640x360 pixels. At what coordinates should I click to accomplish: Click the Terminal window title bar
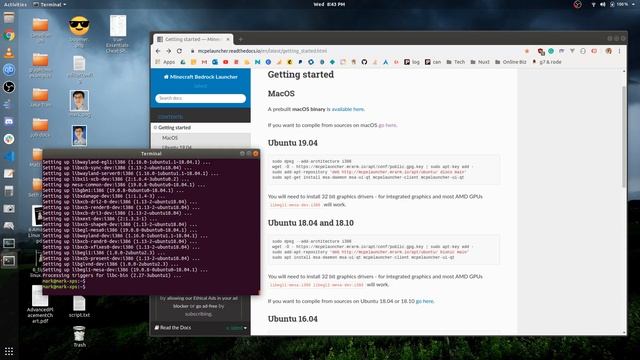click(x=151, y=153)
